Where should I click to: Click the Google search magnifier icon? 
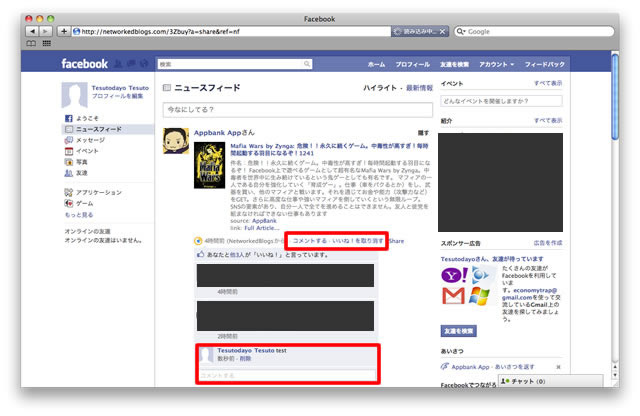[x=460, y=31]
